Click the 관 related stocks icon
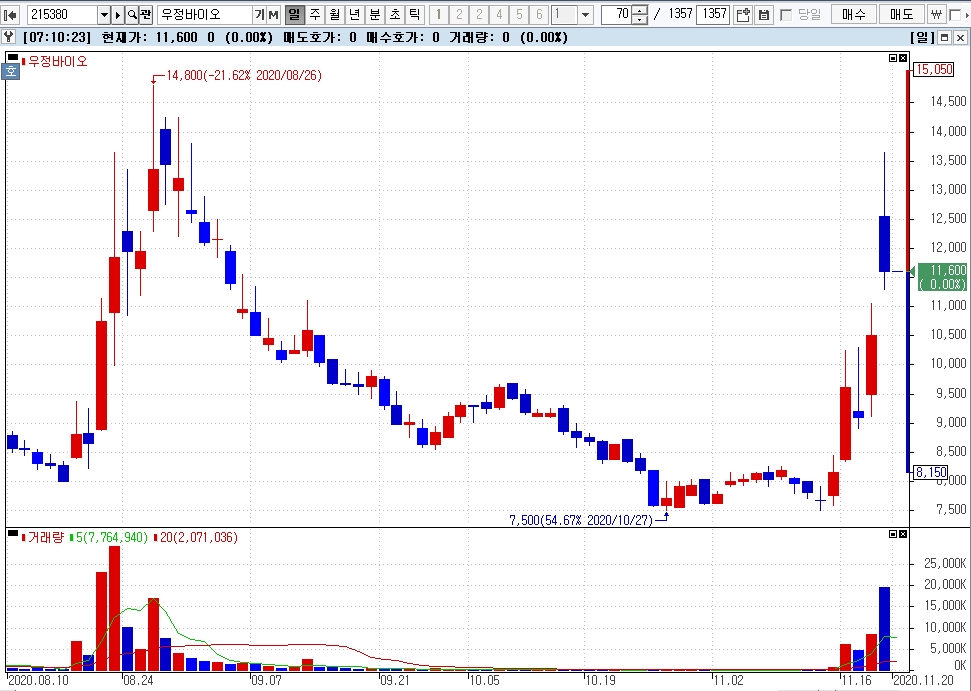Image resolution: width=971 pixels, height=691 pixels. tap(146, 15)
